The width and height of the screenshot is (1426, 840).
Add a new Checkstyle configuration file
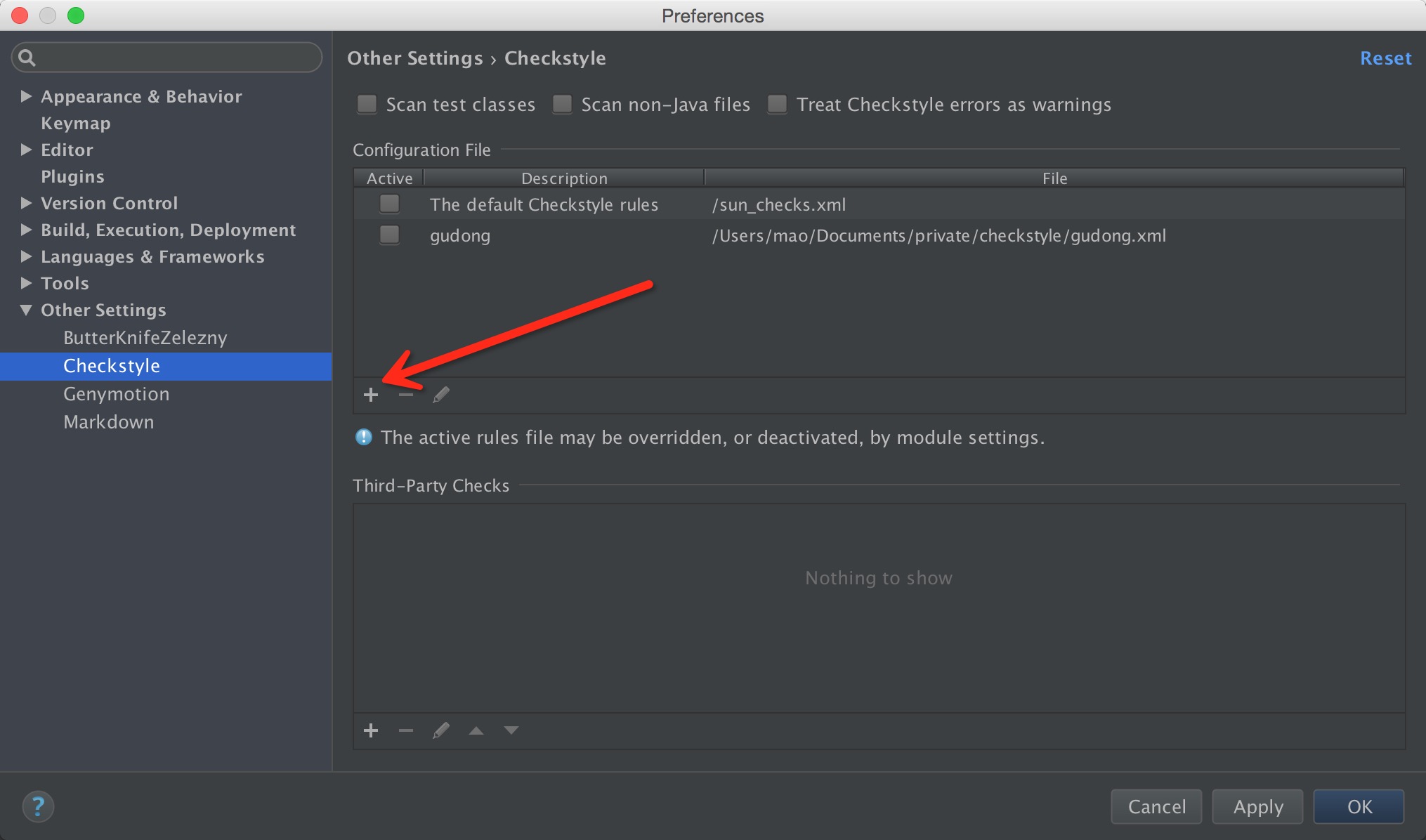tap(371, 395)
